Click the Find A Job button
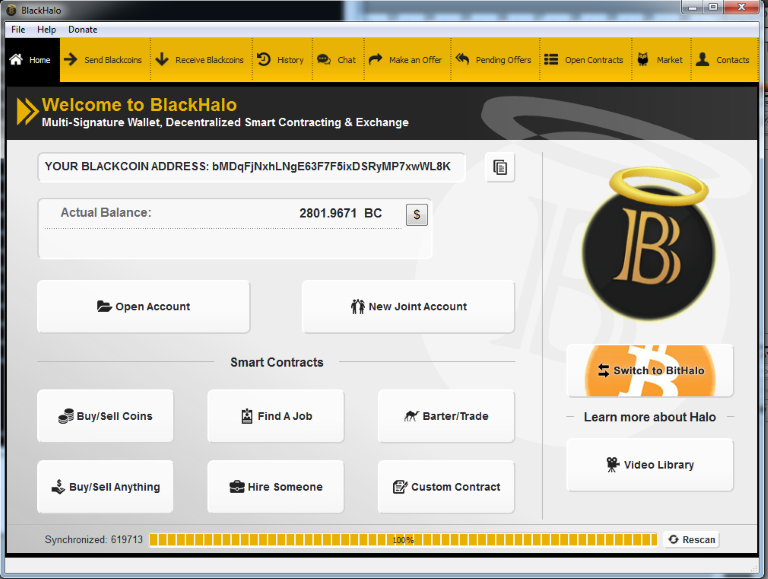The height and width of the screenshot is (579, 768). pyautogui.click(x=276, y=416)
